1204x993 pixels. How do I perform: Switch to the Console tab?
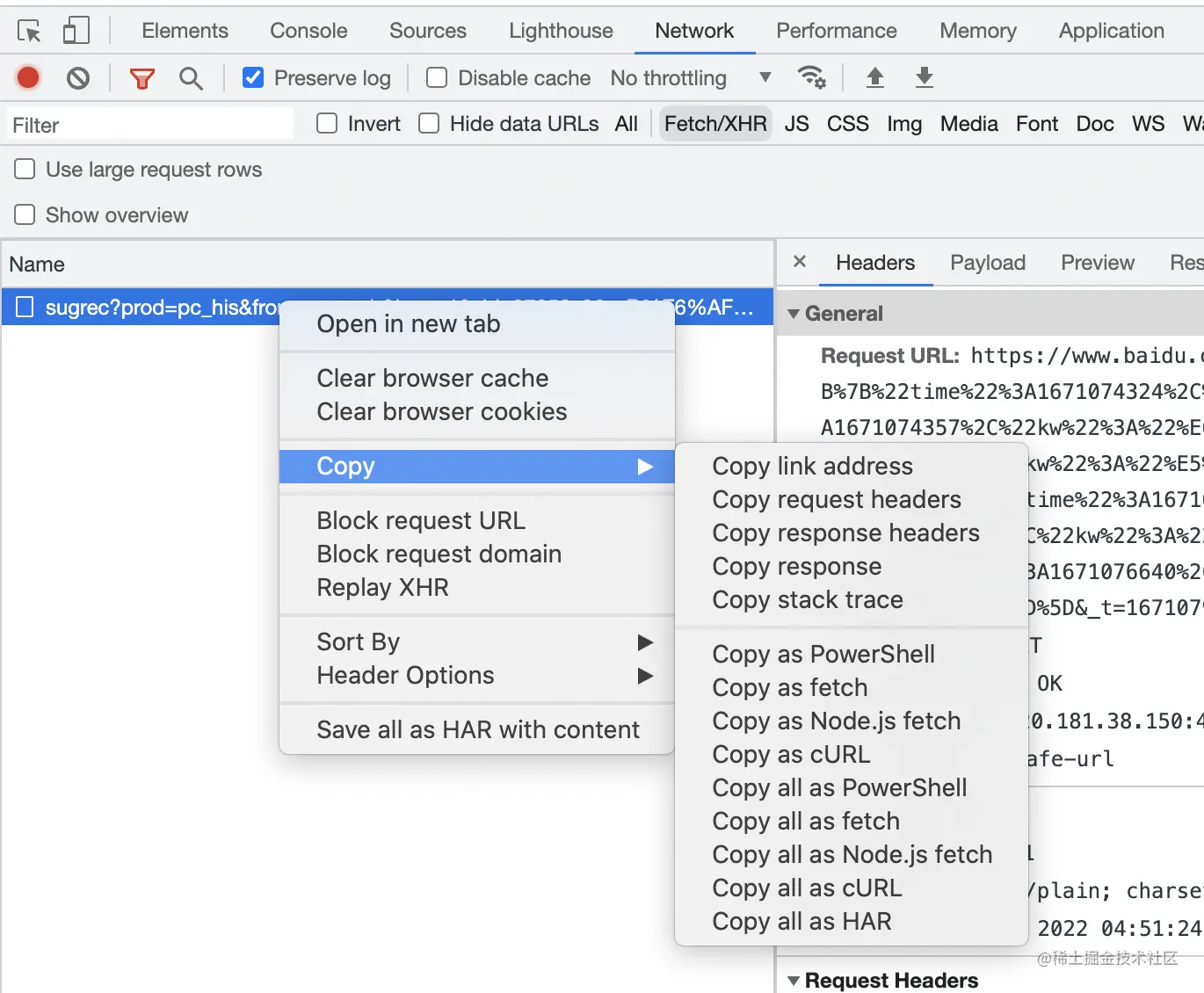308,31
